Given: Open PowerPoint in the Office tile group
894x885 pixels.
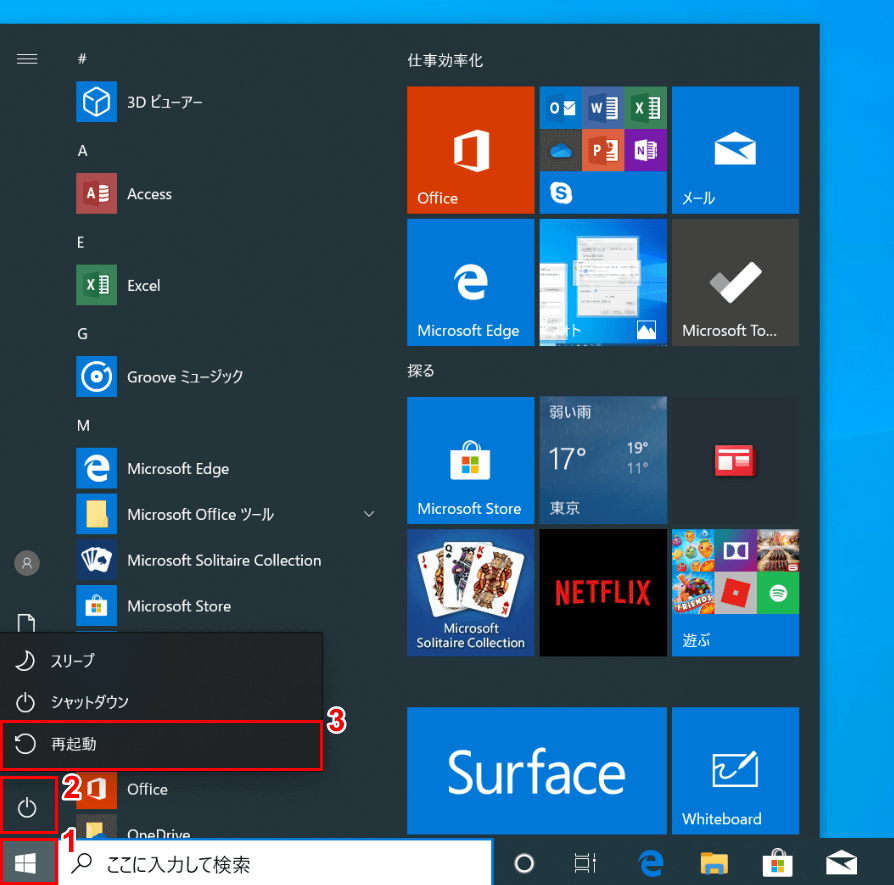Looking at the screenshot, I should pyautogui.click(x=603, y=150).
